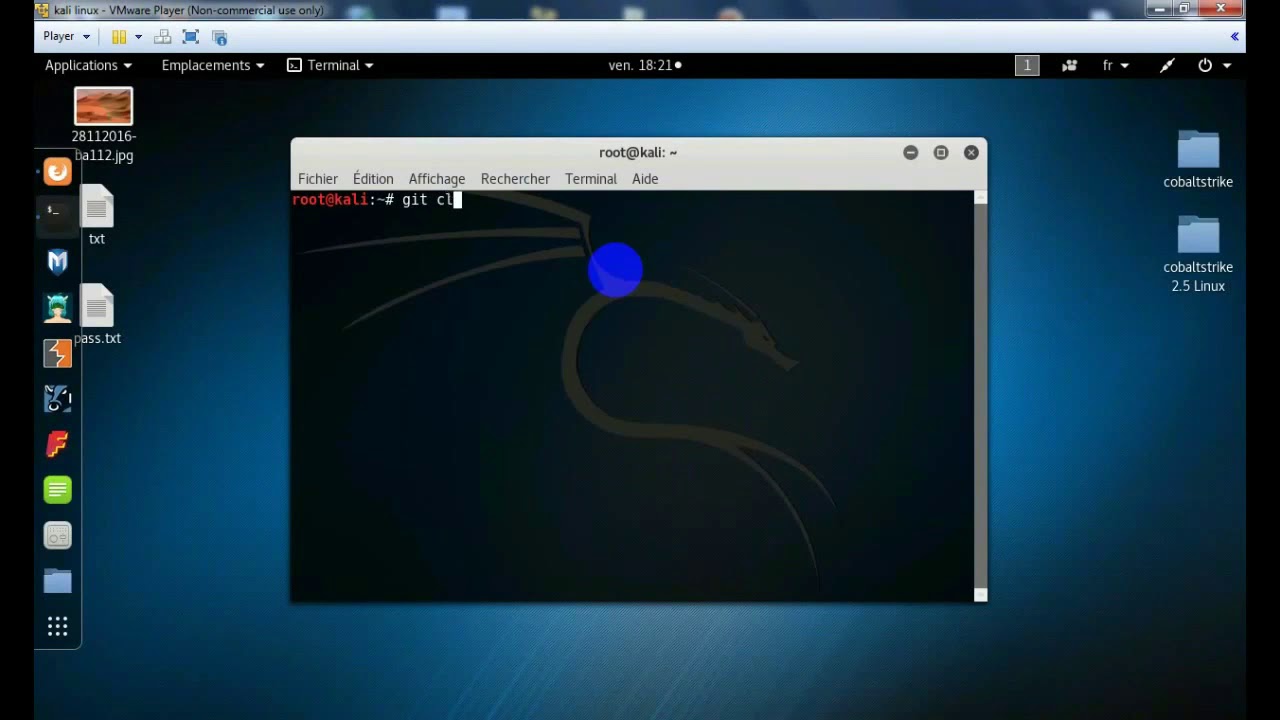Open the Tweak Tool icon in dock
This screenshot has height=720, width=1280.
click(x=58, y=536)
